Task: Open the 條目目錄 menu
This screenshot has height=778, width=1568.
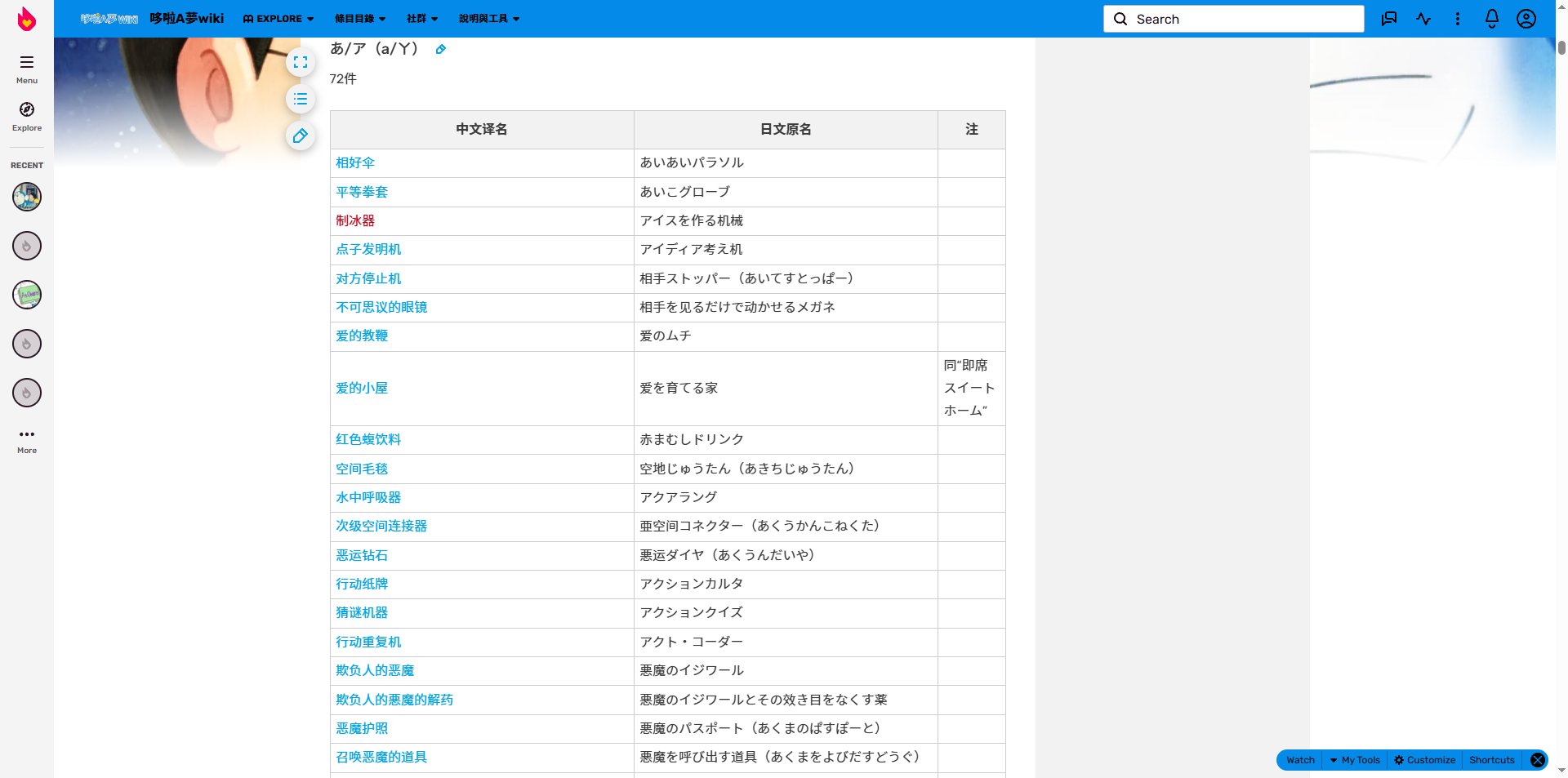Action: (x=359, y=18)
